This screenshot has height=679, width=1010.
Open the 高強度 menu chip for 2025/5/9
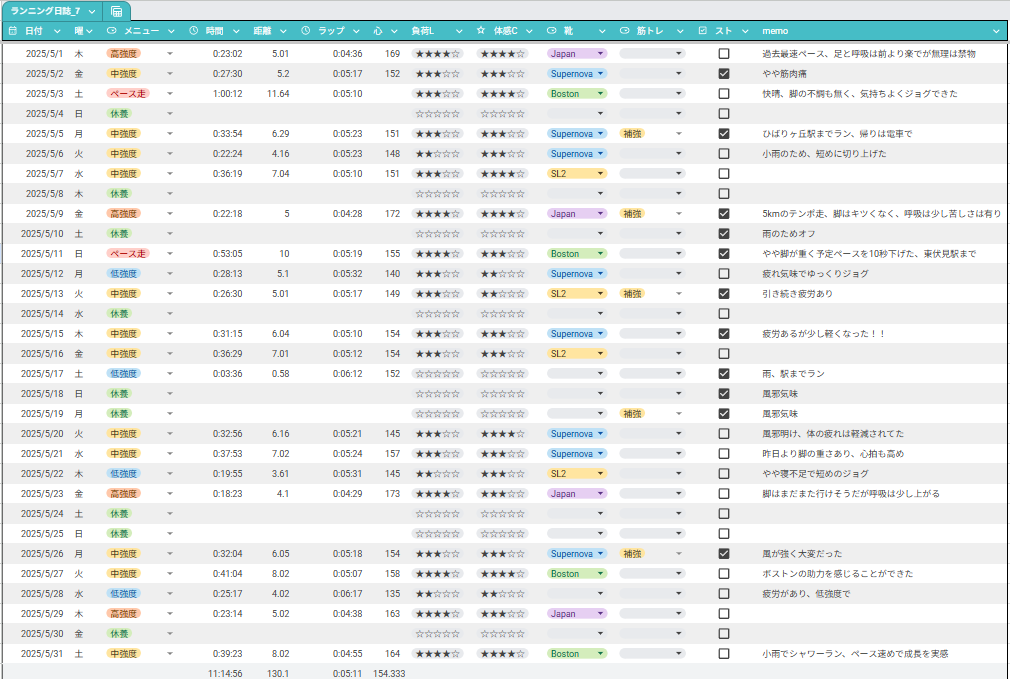click(x=123, y=214)
